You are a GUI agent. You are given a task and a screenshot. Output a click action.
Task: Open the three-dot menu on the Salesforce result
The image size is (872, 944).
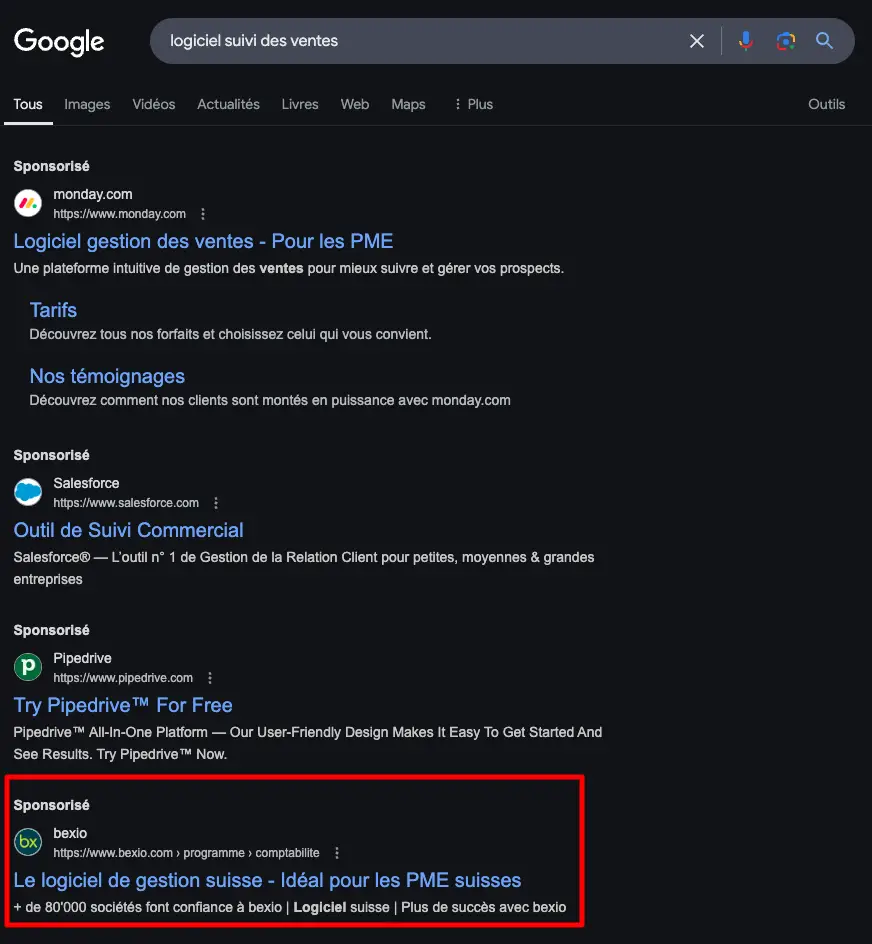coord(216,502)
